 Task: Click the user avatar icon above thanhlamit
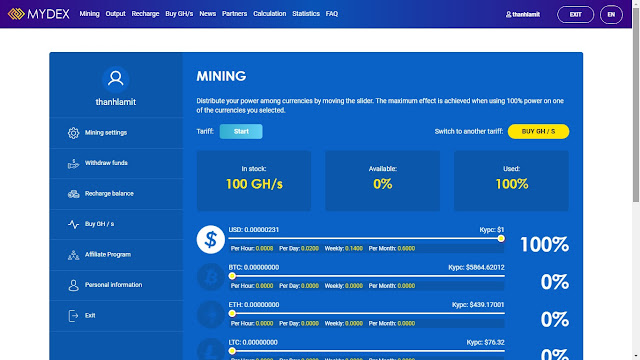(x=116, y=79)
